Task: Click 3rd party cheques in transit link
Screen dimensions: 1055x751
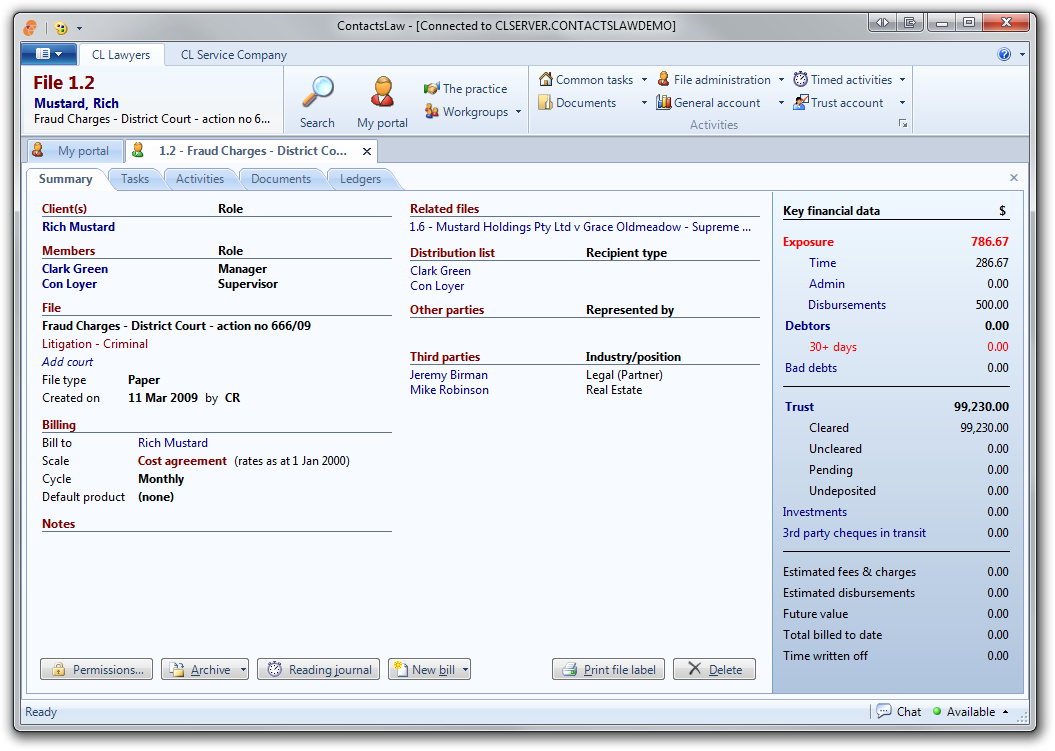Action: tap(854, 533)
